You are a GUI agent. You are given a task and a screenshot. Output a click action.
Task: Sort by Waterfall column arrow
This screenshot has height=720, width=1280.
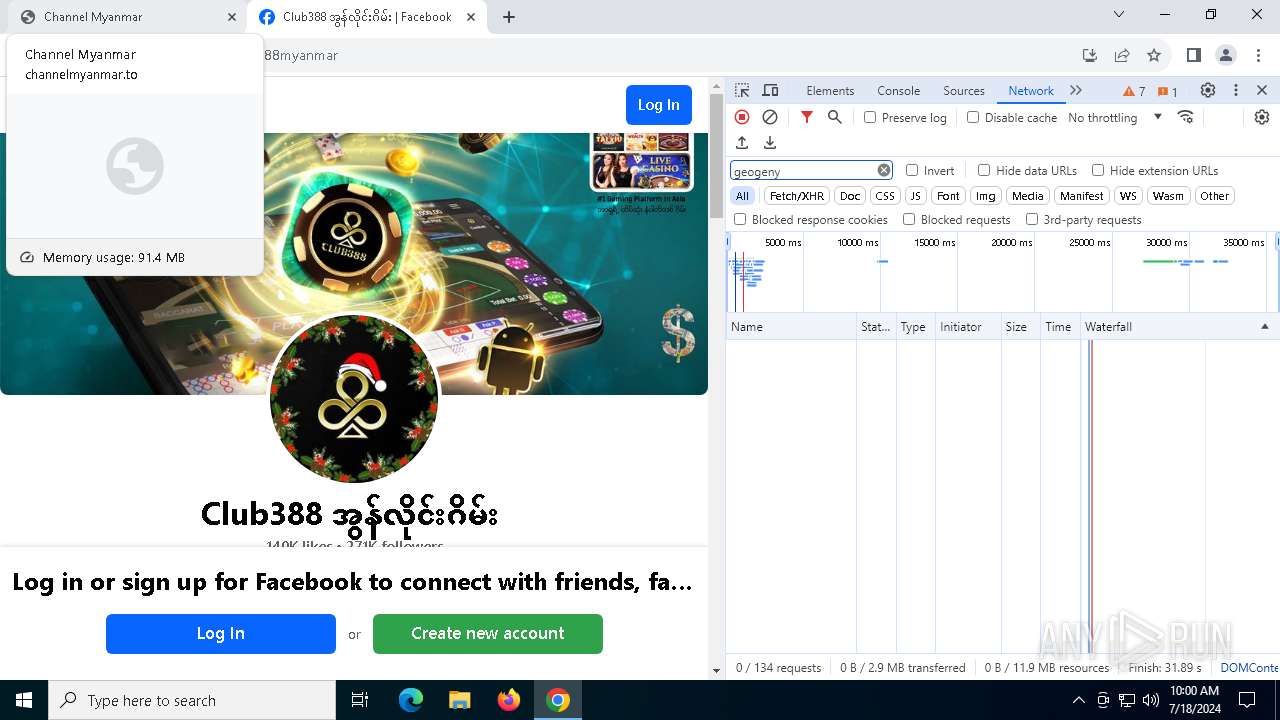point(1264,327)
